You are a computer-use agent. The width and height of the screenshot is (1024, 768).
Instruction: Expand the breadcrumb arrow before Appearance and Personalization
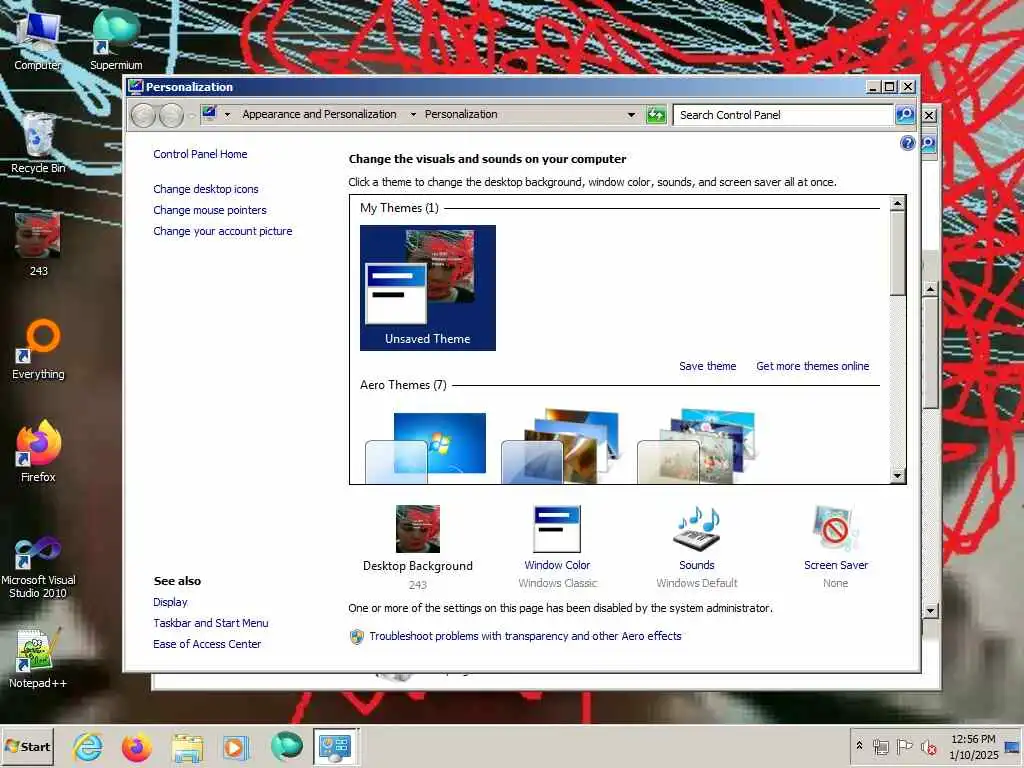[x=227, y=115]
